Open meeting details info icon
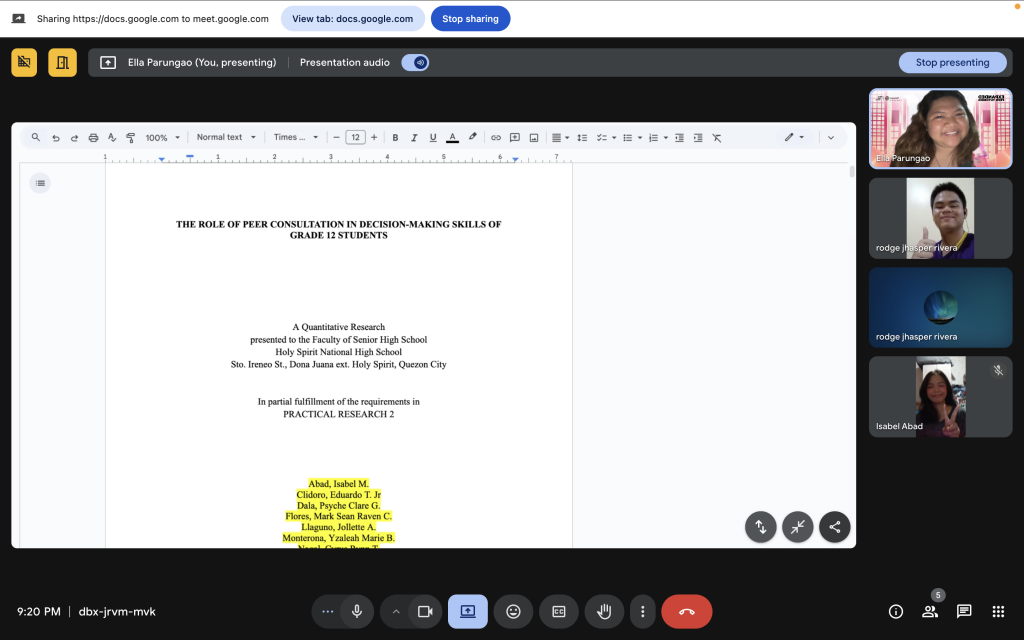The height and width of the screenshot is (640, 1024). click(896, 611)
